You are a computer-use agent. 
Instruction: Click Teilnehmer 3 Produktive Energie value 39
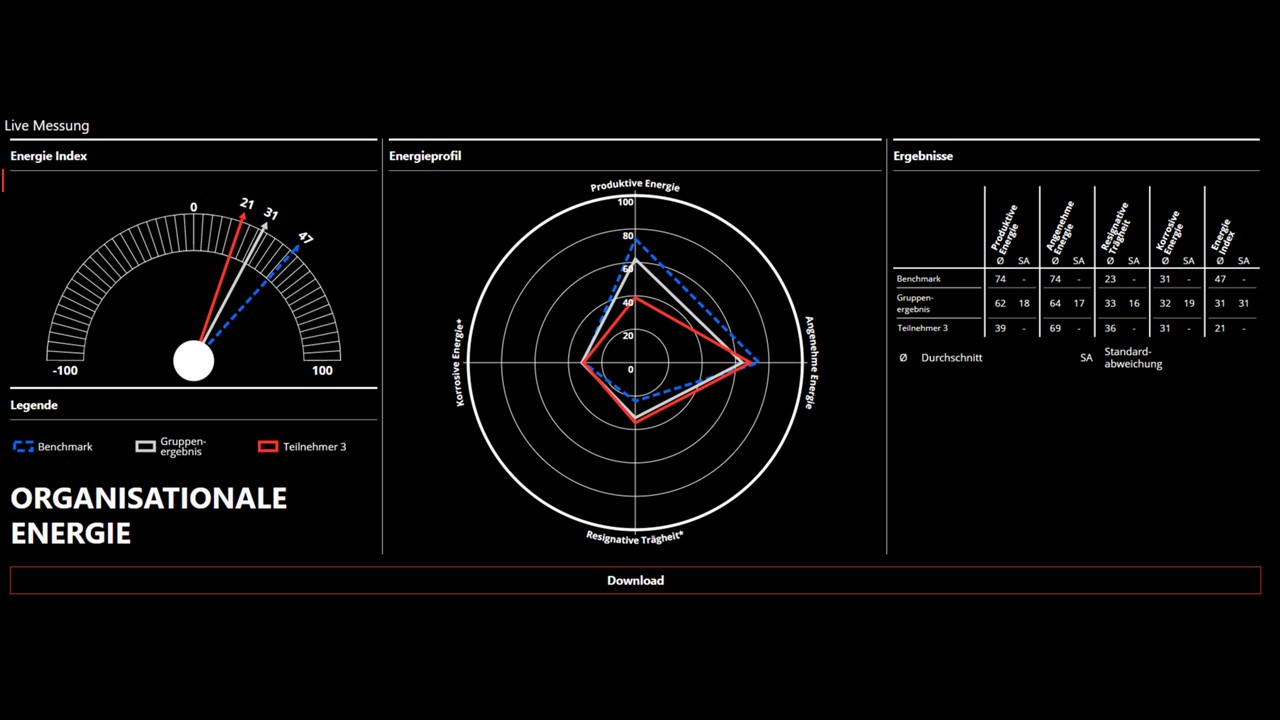click(x=1000, y=328)
